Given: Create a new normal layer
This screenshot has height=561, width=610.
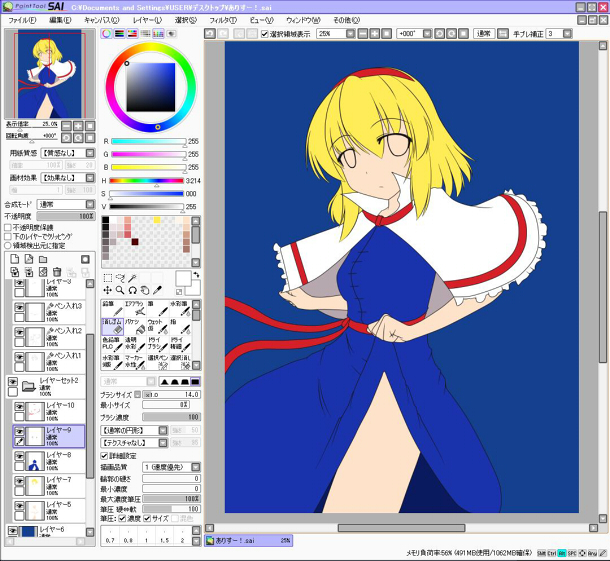Looking at the screenshot, I should [14, 259].
